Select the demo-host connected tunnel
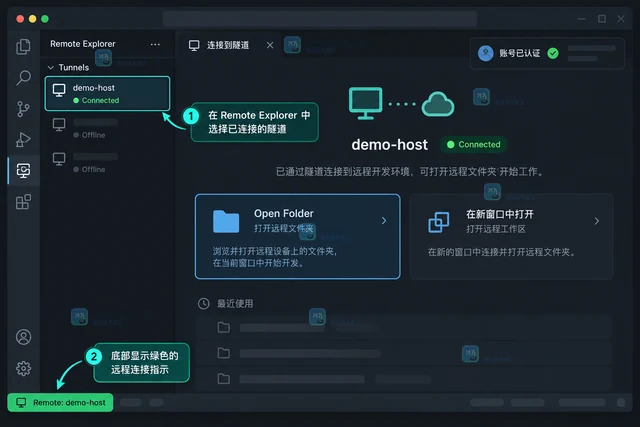Image resolution: width=640 pixels, height=427 pixels. [x=107, y=93]
